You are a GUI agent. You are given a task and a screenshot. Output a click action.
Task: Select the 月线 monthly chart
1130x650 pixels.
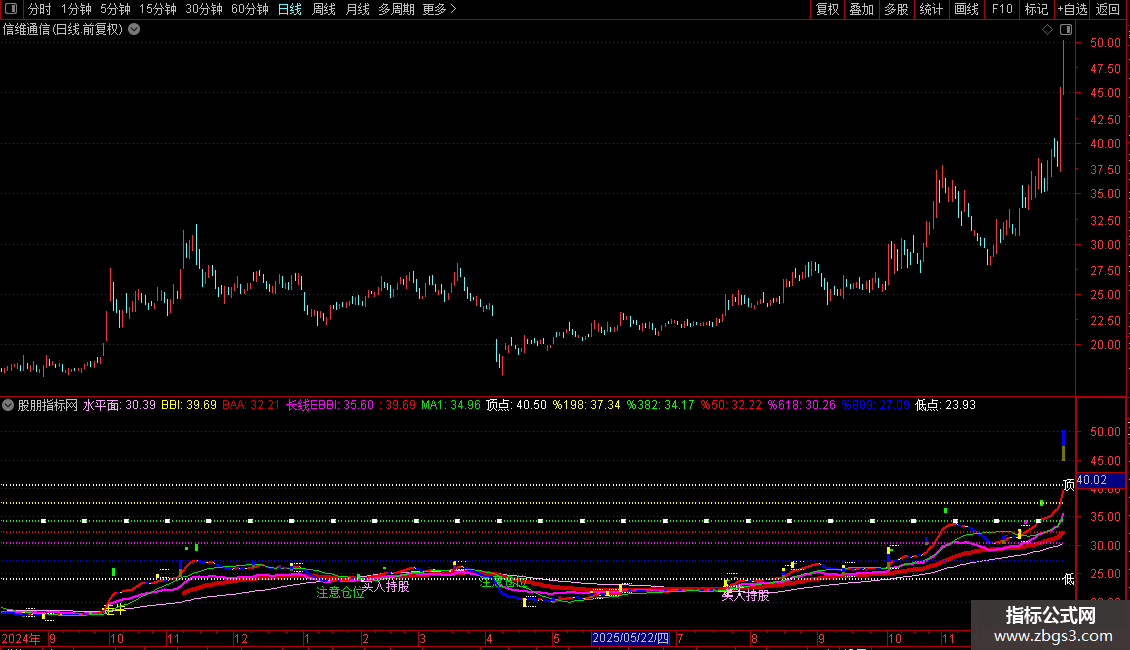(x=357, y=9)
